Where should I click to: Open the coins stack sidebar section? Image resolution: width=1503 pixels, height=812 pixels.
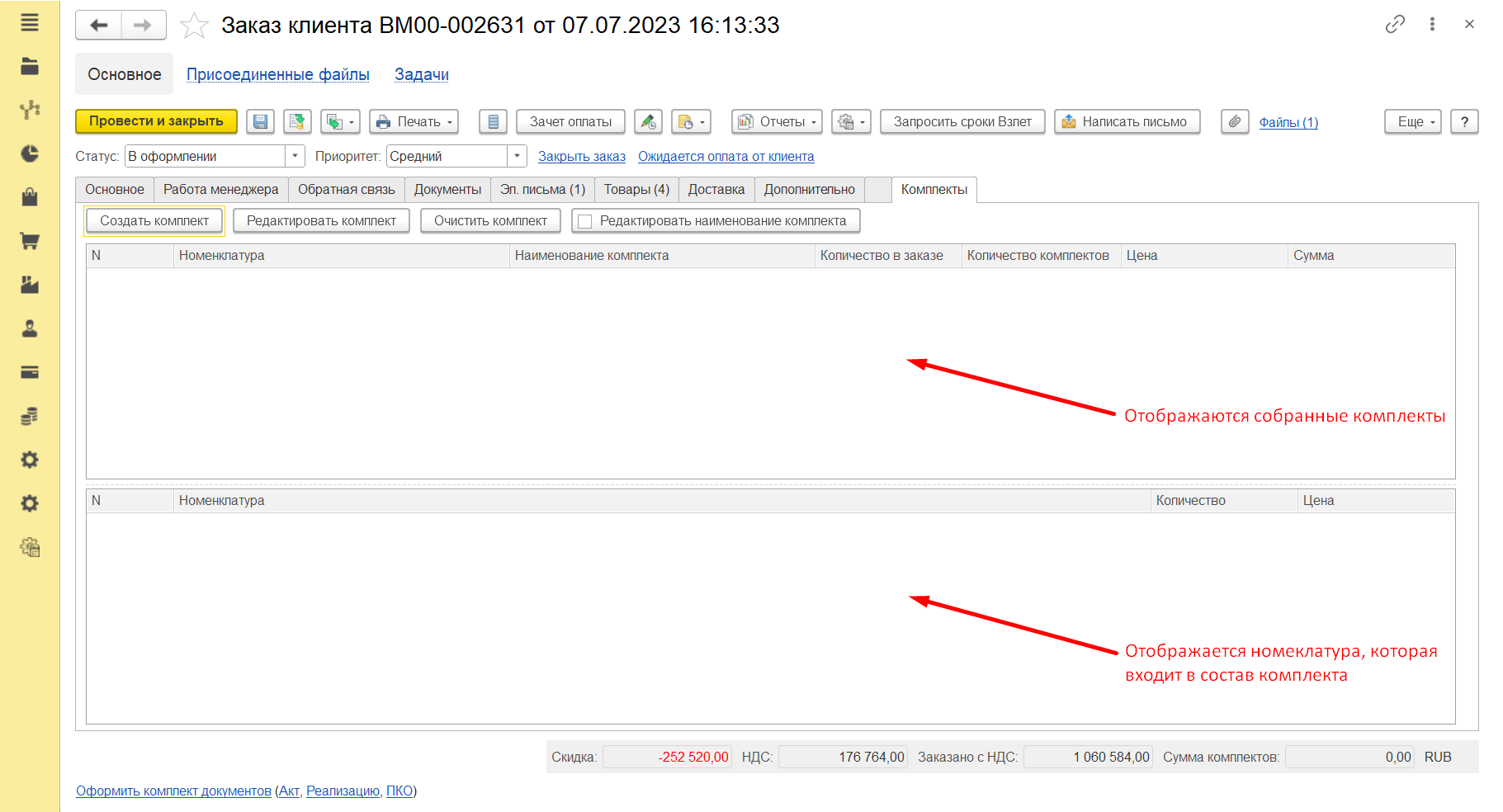(30, 416)
